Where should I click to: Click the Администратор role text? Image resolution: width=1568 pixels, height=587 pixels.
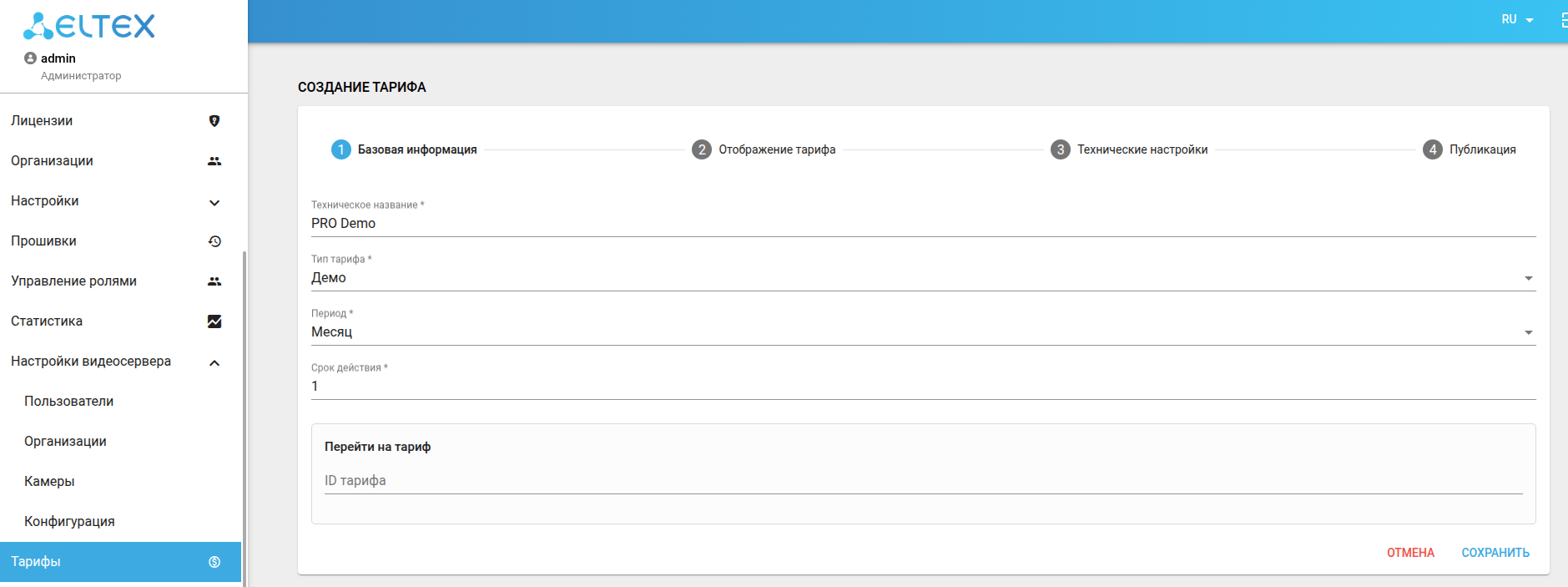coord(81,76)
